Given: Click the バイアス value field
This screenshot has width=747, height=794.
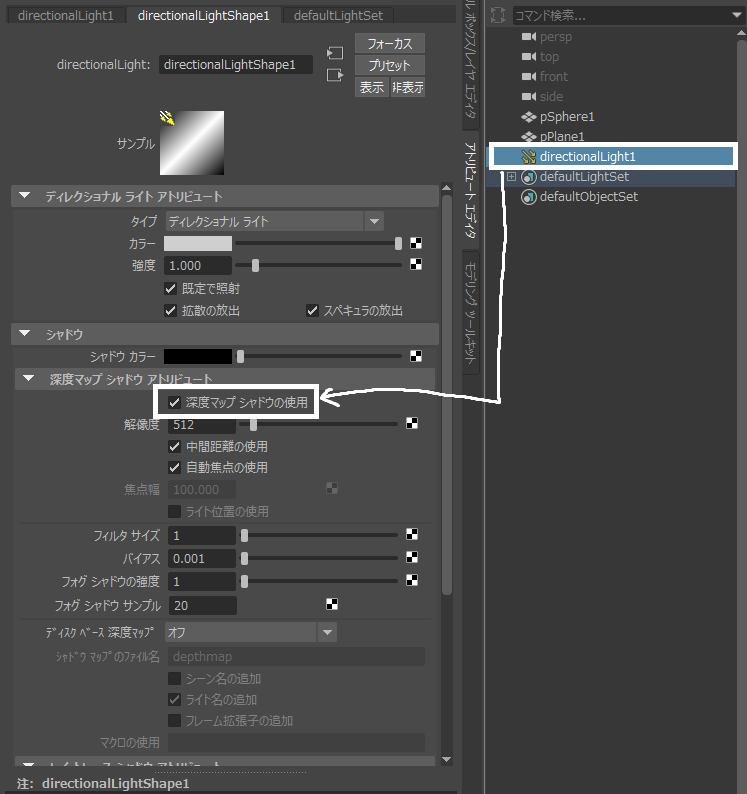Looking at the screenshot, I should tap(202, 559).
